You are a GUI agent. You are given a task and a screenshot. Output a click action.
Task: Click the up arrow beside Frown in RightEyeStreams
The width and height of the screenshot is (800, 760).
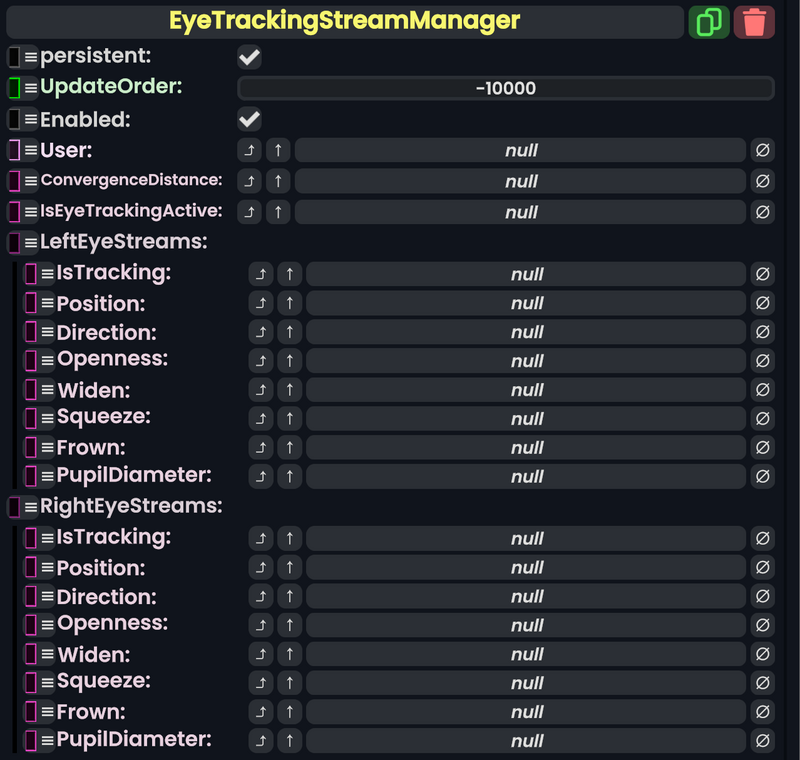click(290, 711)
